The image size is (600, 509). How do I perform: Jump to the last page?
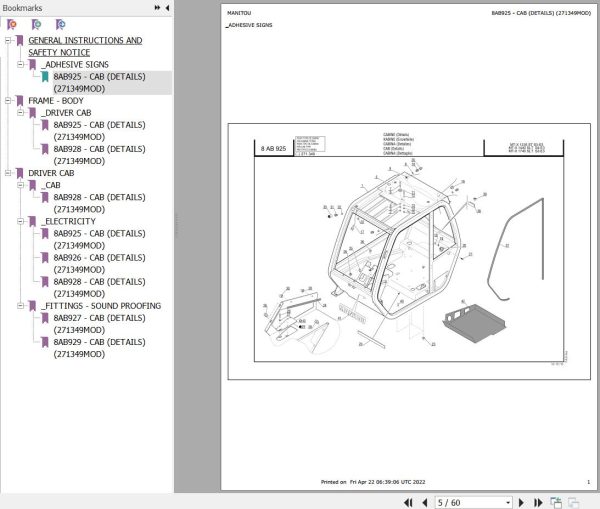tap(538, 502)
